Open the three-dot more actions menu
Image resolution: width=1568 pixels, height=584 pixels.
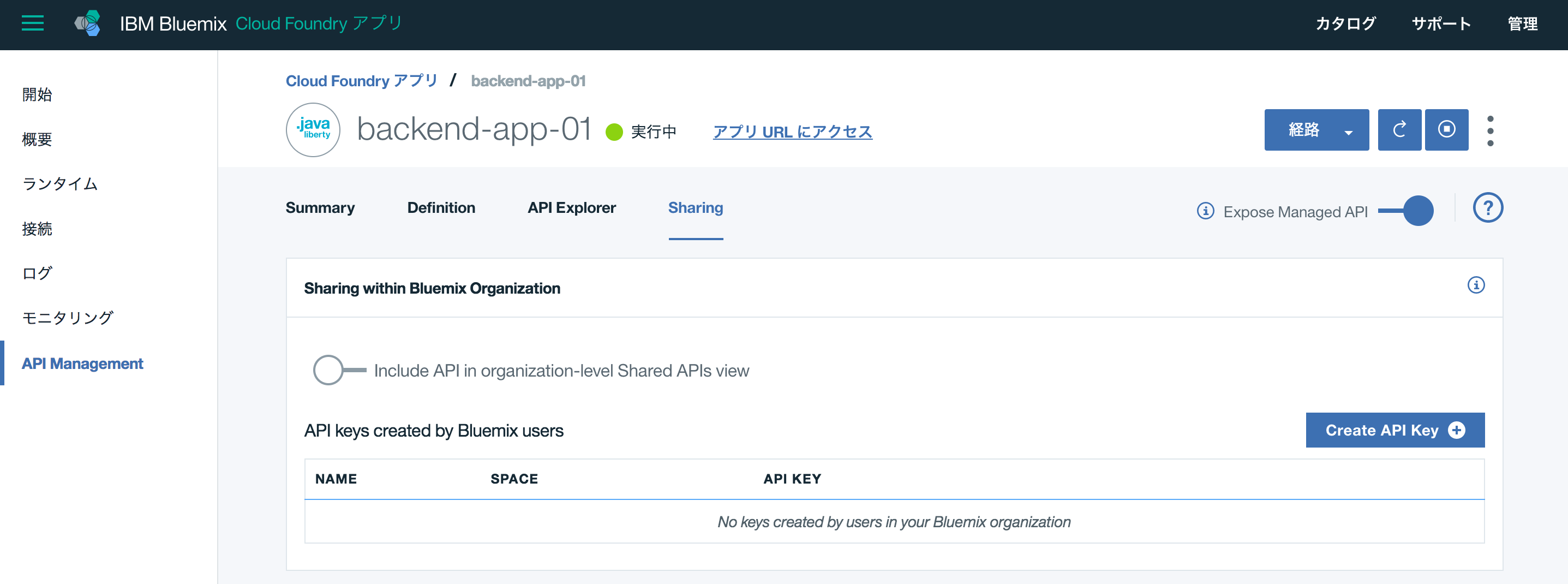pos(1490,130)
